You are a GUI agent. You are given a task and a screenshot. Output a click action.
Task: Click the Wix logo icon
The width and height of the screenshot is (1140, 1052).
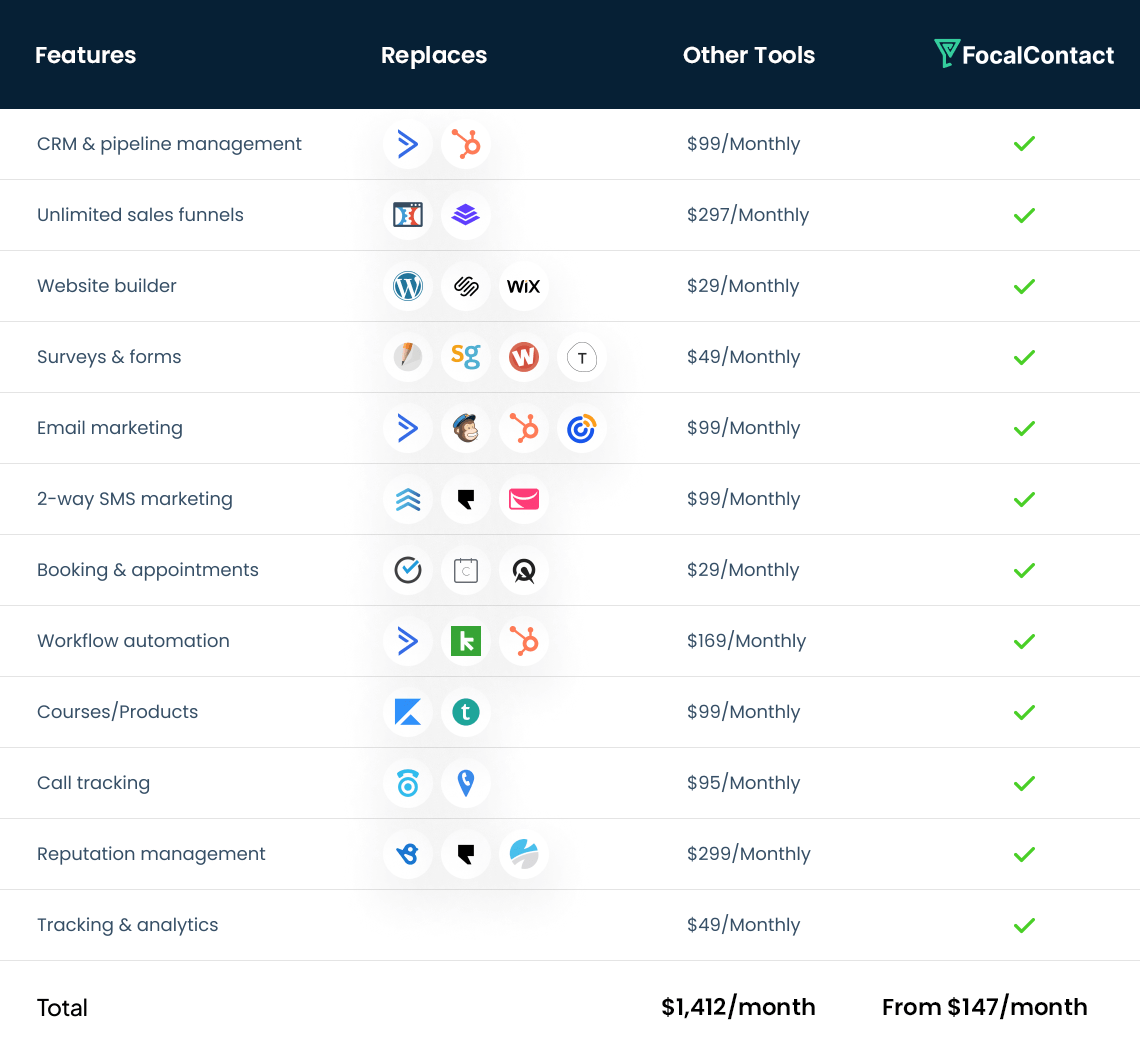tap(523, 287)
